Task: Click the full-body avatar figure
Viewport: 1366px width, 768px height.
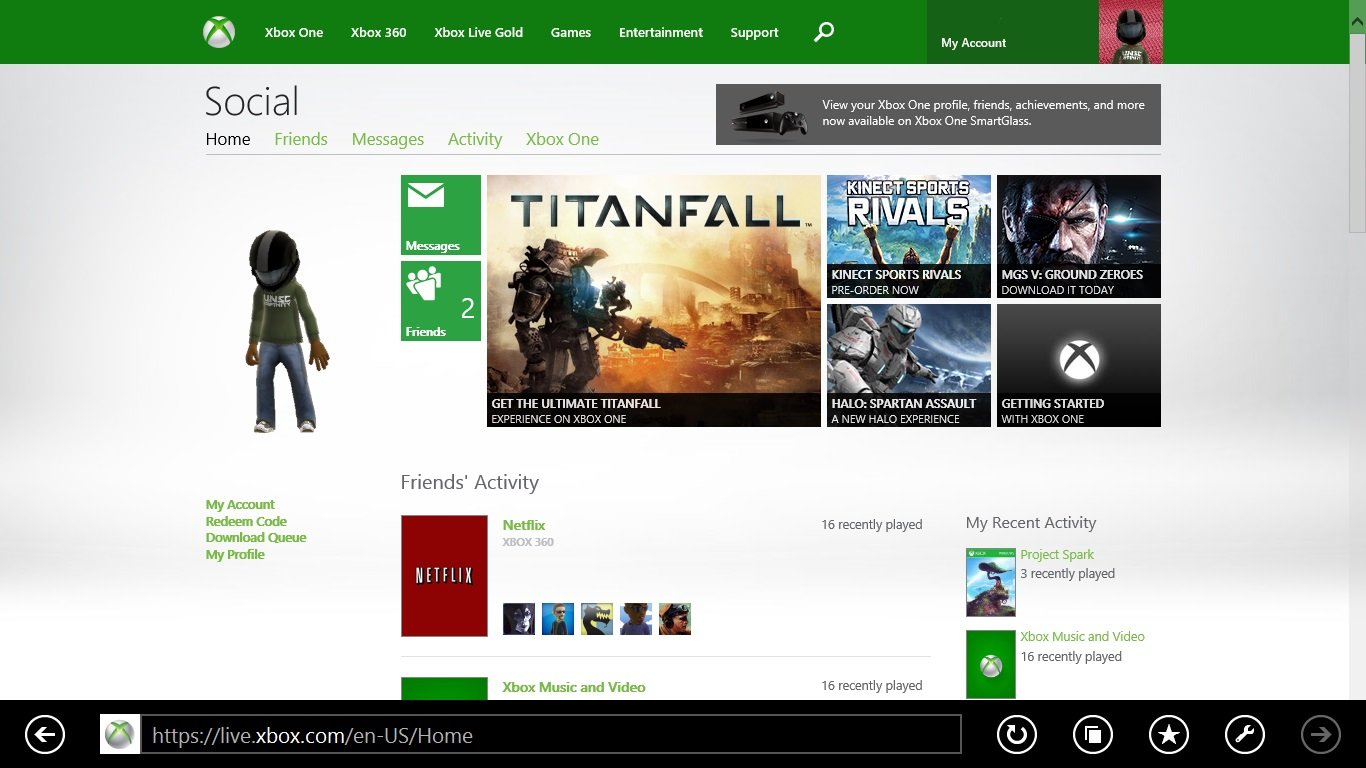Action: click(x=287, y=331)
